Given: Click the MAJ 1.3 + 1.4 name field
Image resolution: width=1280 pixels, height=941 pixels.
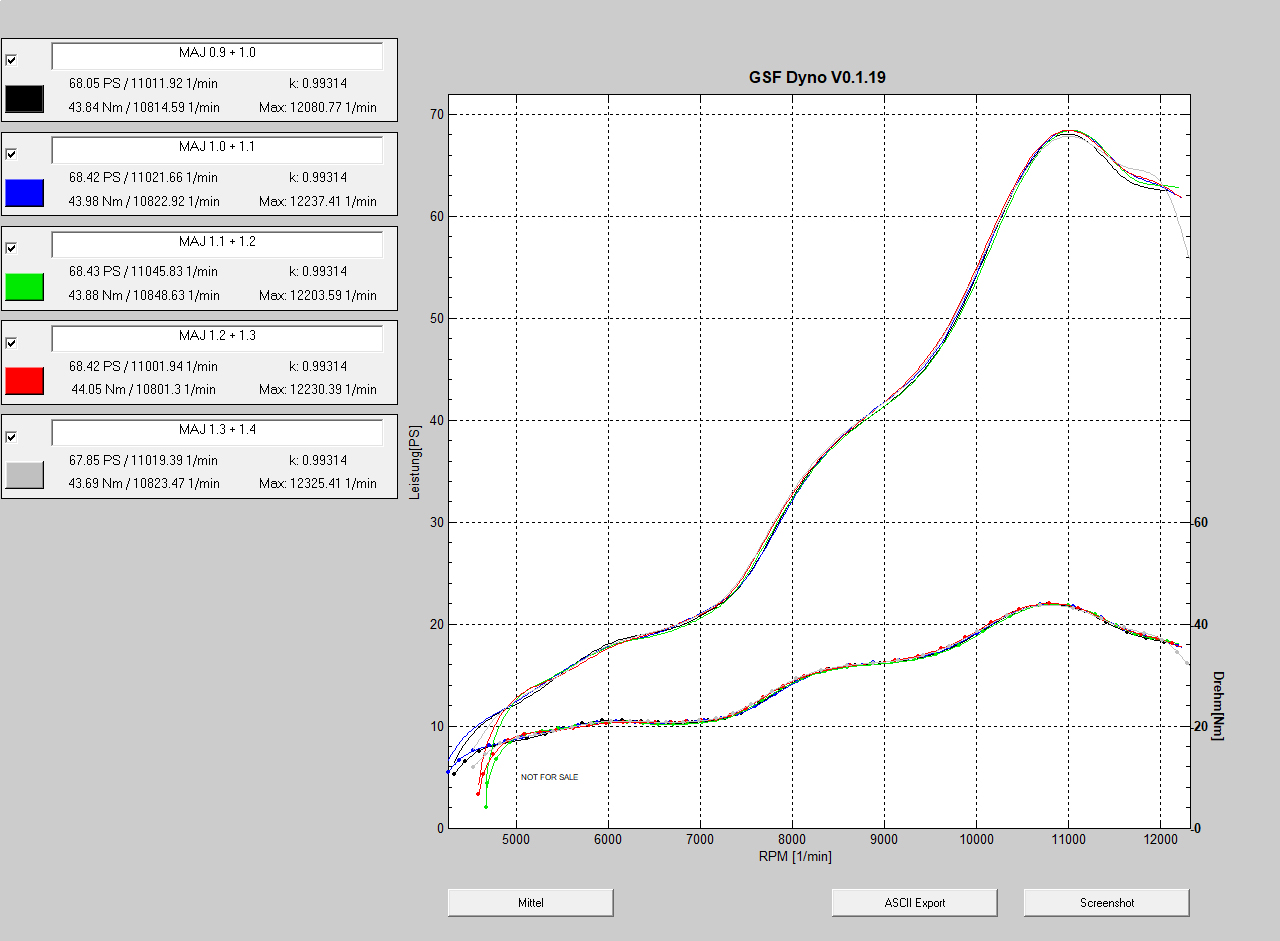Looking at the screenshot, I should pos(217,433).
